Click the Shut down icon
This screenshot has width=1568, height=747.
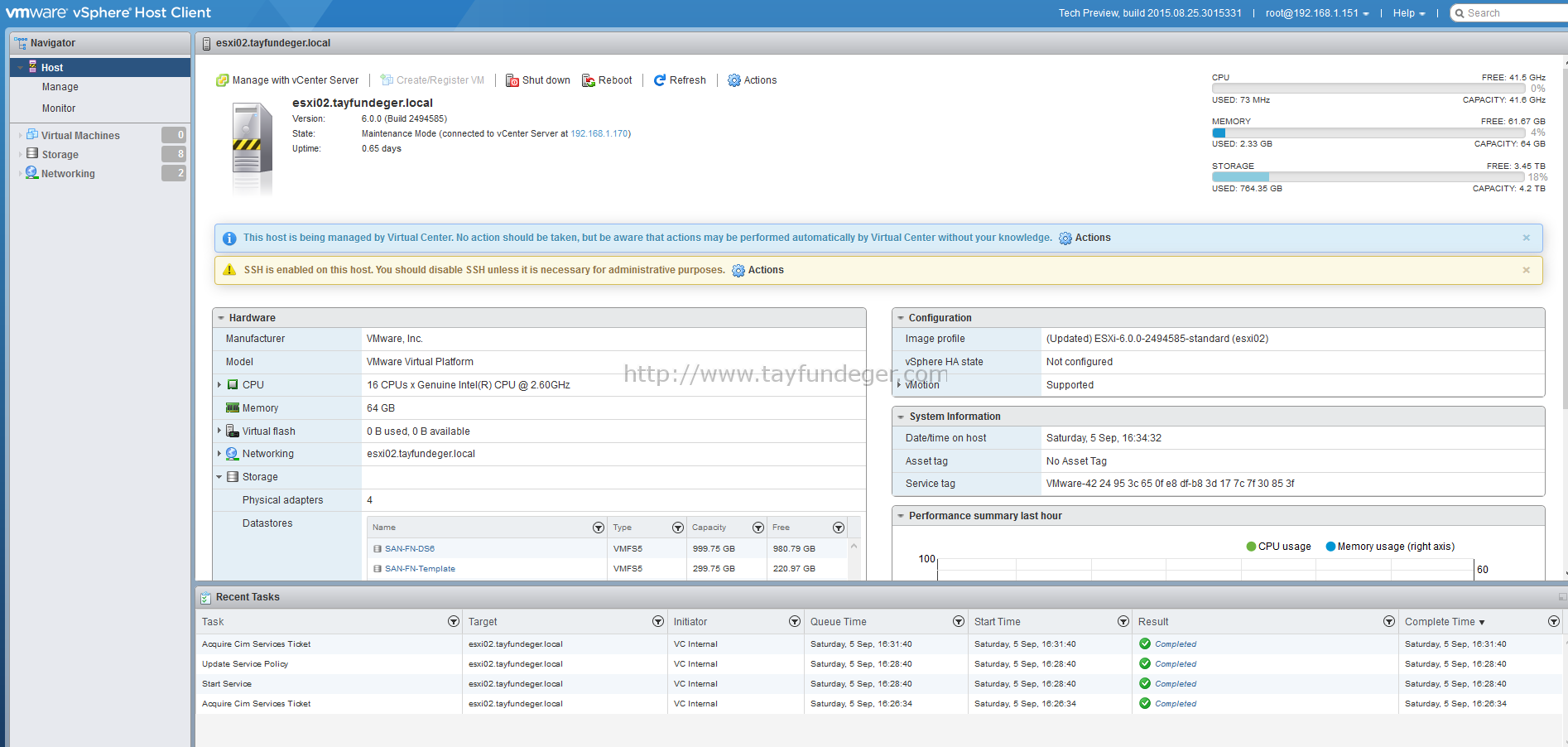[512, 80]
